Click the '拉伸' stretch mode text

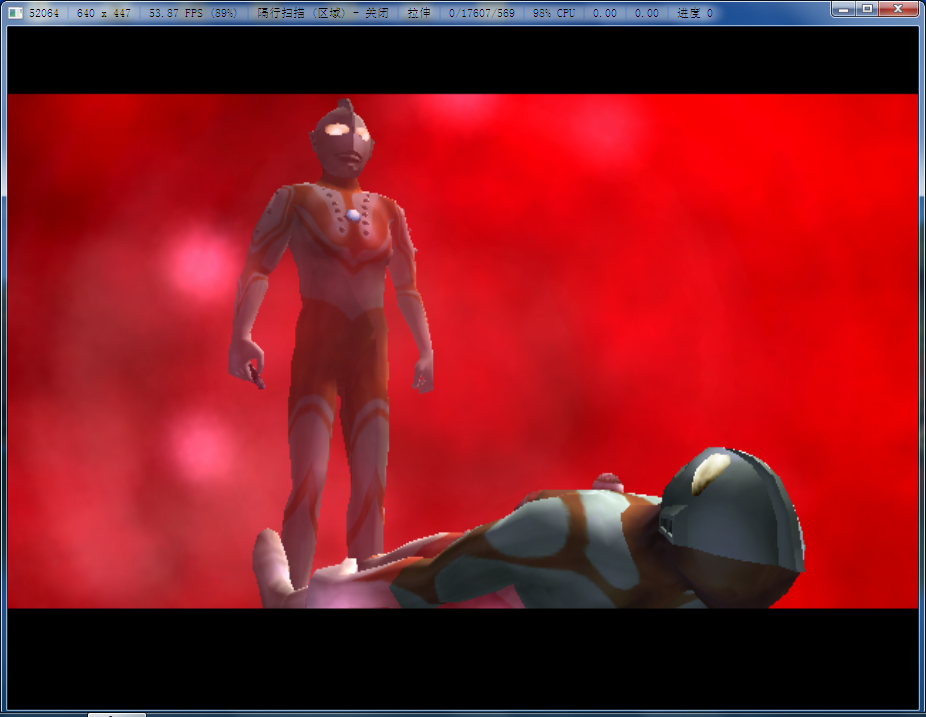tap(418, 13)
